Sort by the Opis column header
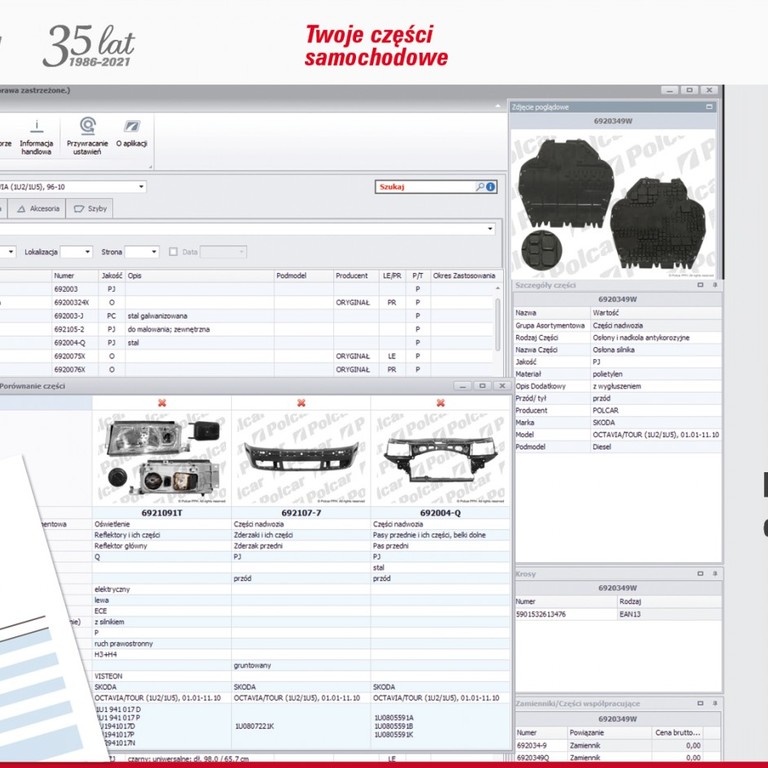This screenshot has height=768, width=768. tap(199, 276)
